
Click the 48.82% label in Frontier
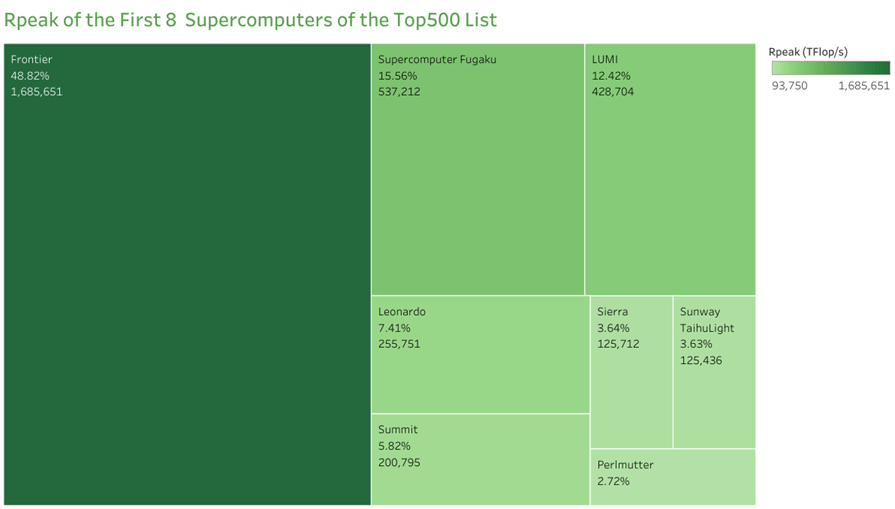[x=29, y=76]
